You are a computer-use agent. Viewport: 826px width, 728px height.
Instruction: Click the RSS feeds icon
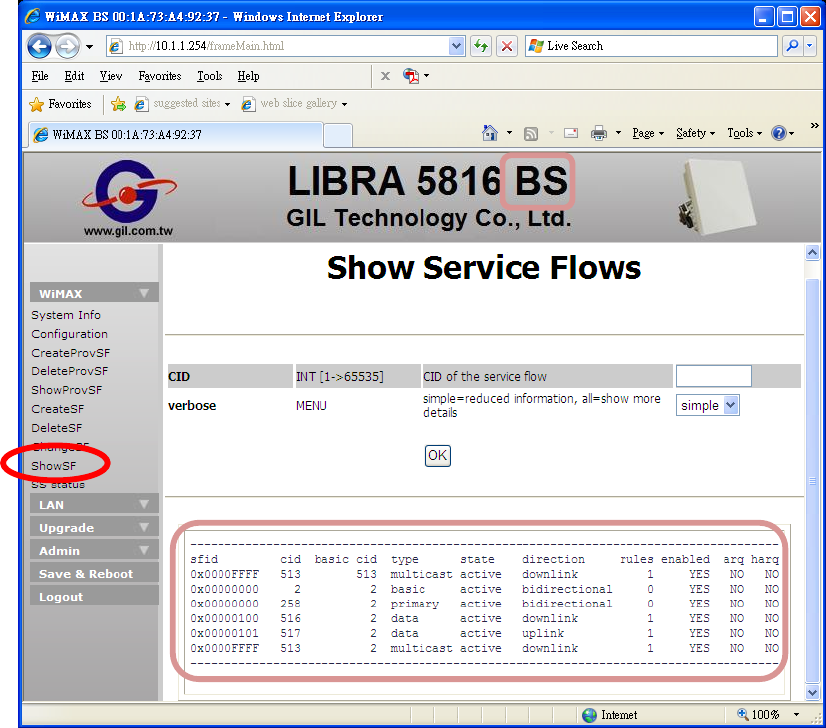[x=531, y=134]
